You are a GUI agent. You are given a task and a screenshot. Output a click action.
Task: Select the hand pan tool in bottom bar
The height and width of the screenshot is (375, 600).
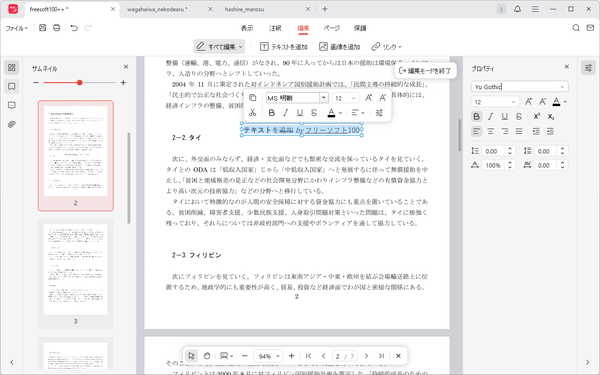(207, 356)
